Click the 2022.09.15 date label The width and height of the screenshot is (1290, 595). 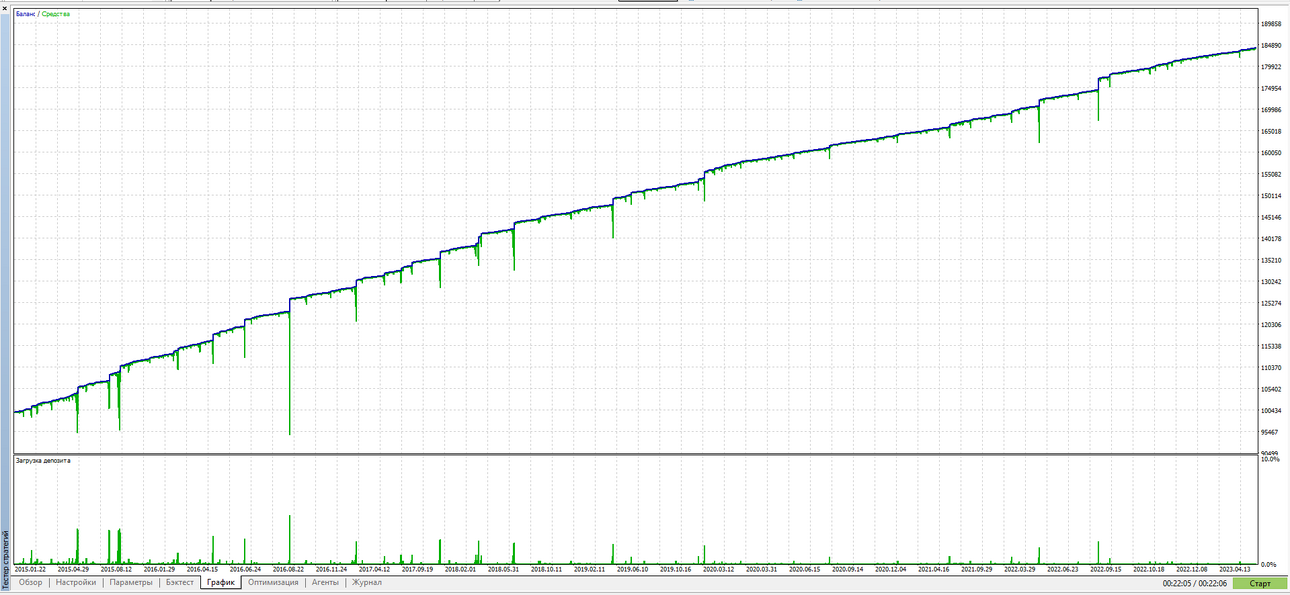tap(1105, 569)
